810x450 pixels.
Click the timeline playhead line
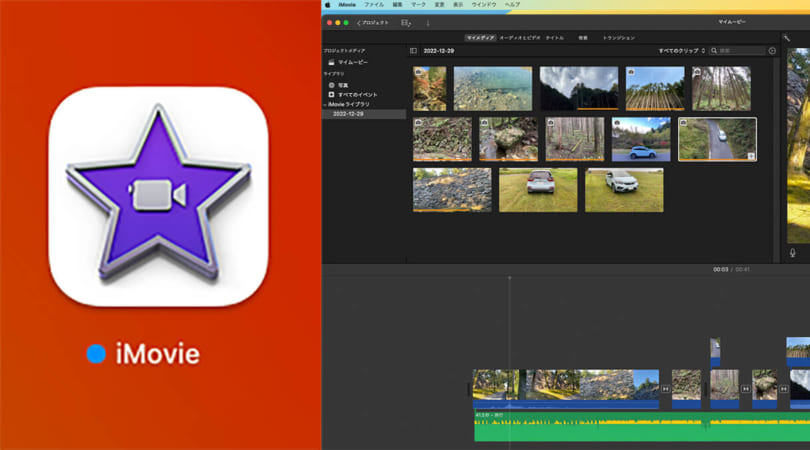[509, 362]
